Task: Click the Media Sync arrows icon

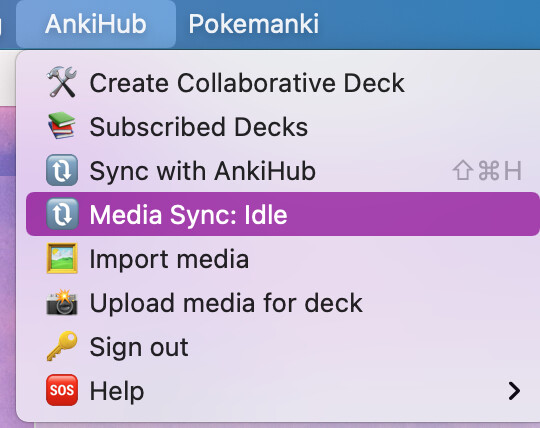Action: pyautogui.click(x=62, y=214)
